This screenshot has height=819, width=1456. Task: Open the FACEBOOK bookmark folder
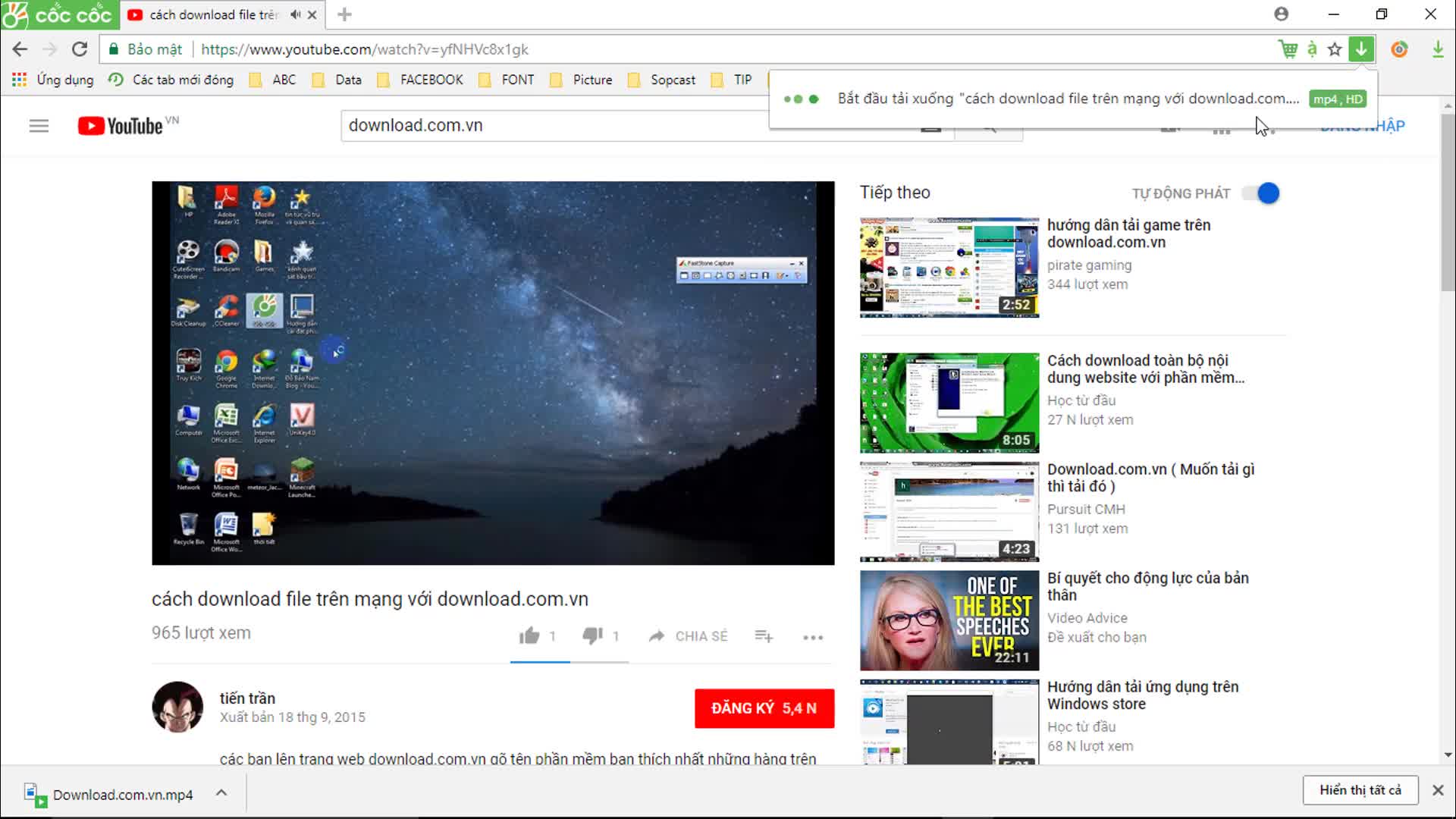[x=420, y=80]
